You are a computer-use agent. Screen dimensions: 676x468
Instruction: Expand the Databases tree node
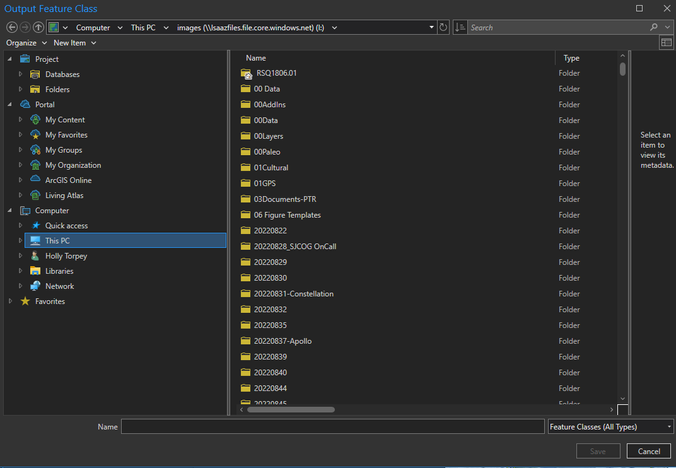pos(20,74)
